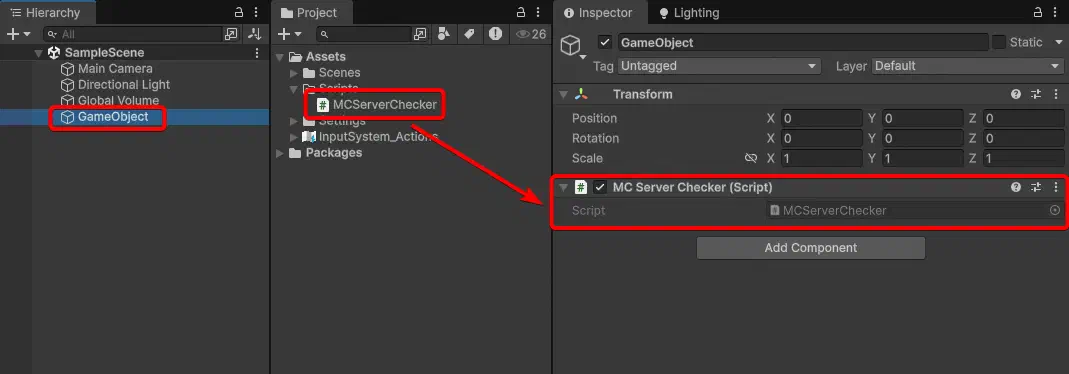Viewport: 1069px width, 374px height.
Task: Switch to the Project tab
Action: pyautogui.click(x=310, y=12)
